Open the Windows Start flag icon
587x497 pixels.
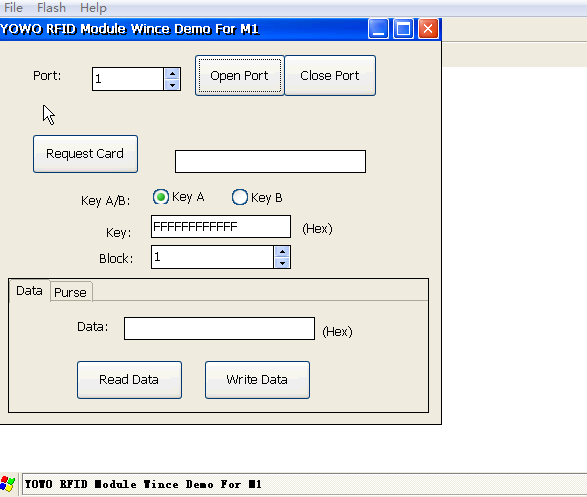(7, 484)
